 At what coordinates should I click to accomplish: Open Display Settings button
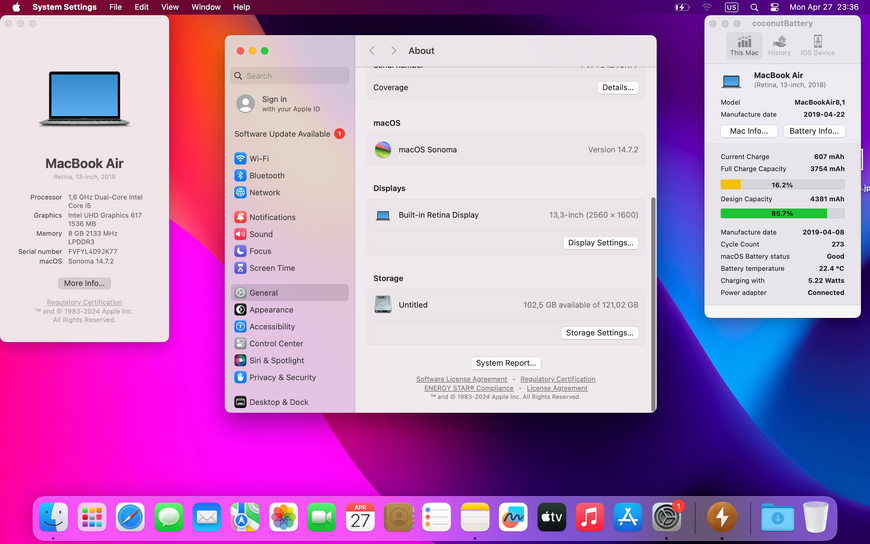coord(600,243)
